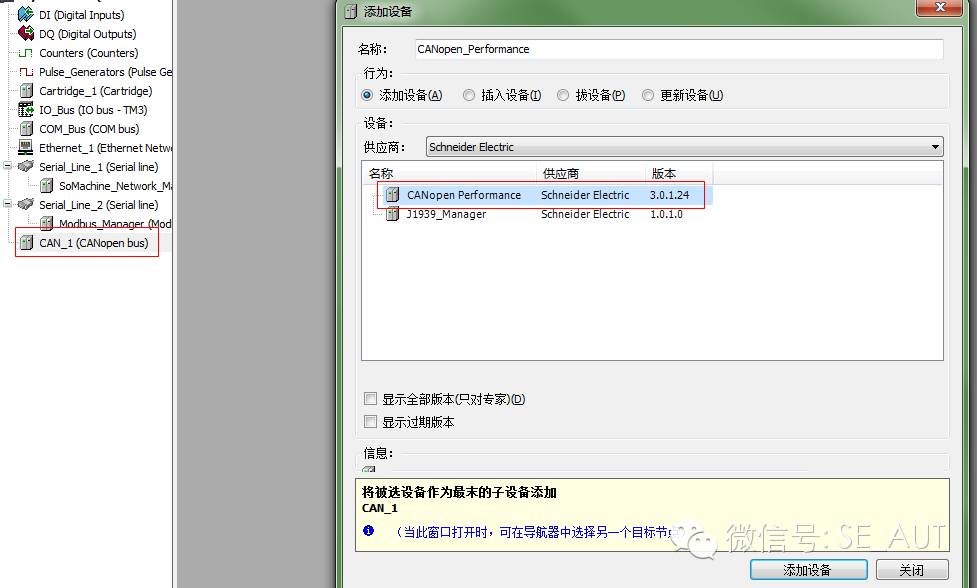Click the 供应商 column header
This screenshot has width=977, height=588.
591,174
